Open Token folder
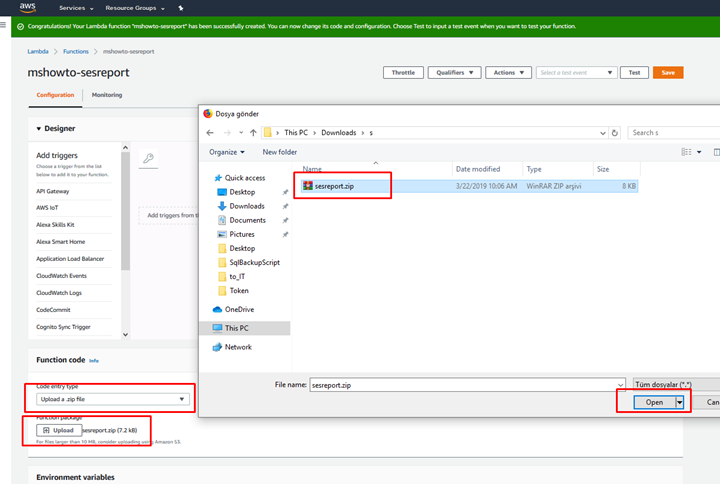The height and width of the screenshot is (484, 720). [239, 291]
